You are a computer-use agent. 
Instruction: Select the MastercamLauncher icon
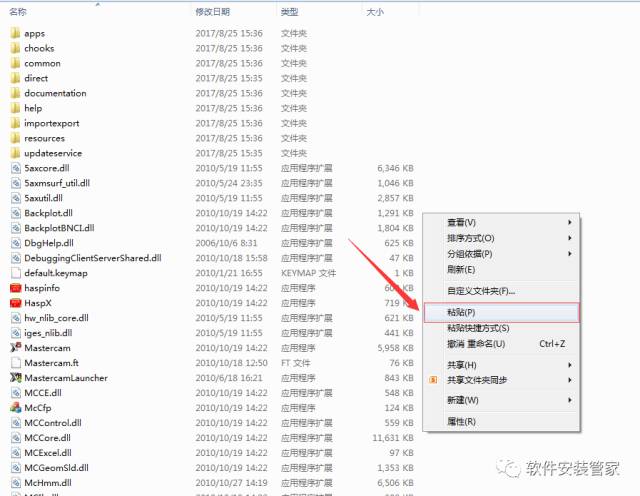pyautogui.click(x=15, y=378)
